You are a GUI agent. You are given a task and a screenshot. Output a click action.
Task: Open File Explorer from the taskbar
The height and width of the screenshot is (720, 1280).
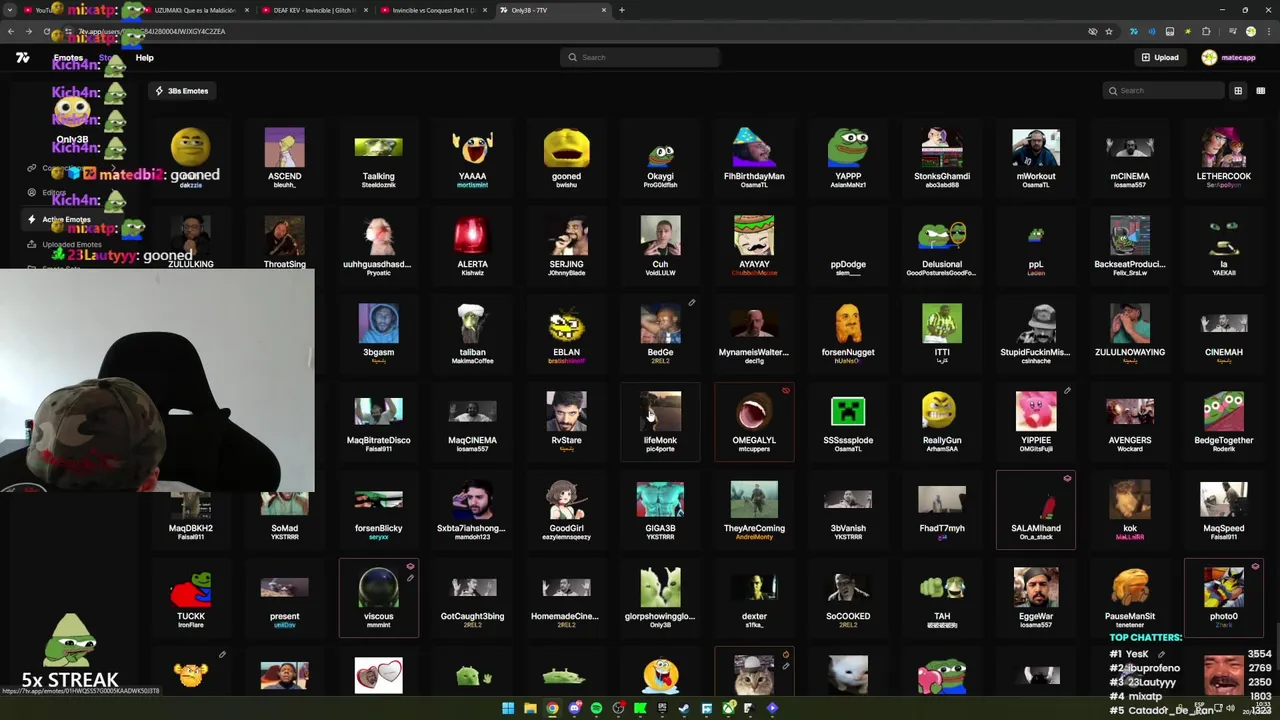tap(530, 708)
